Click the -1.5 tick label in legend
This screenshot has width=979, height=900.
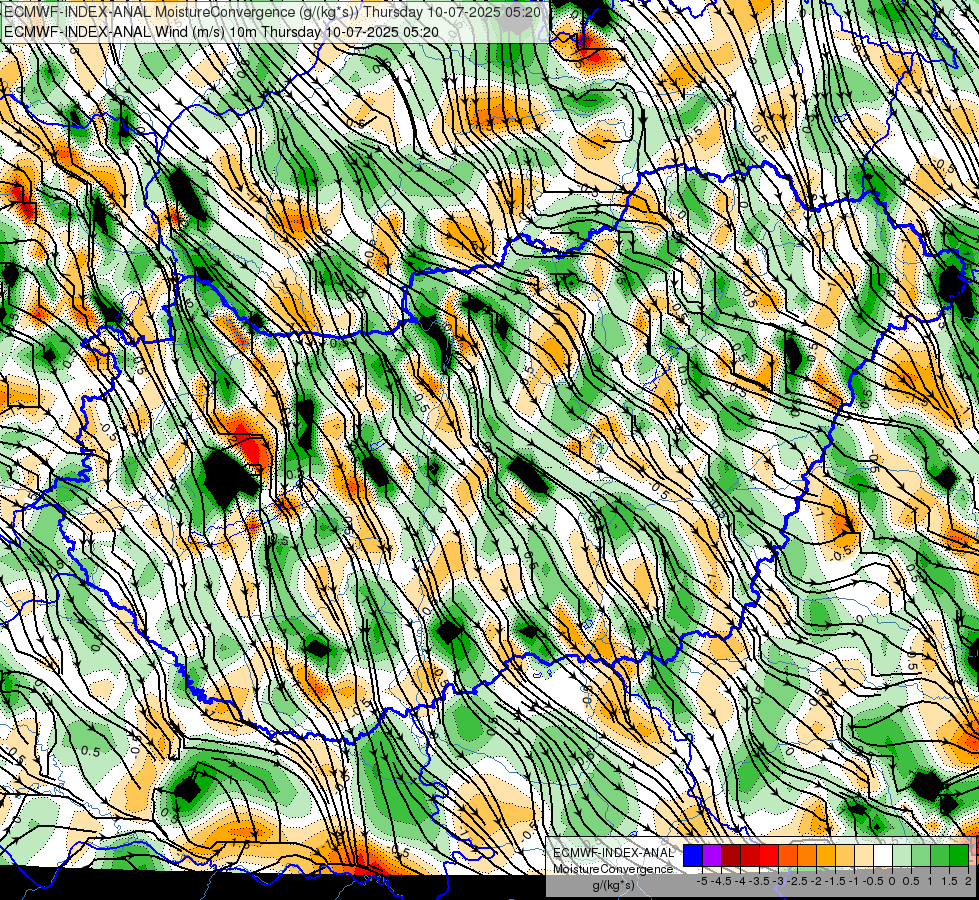point(835,881)
